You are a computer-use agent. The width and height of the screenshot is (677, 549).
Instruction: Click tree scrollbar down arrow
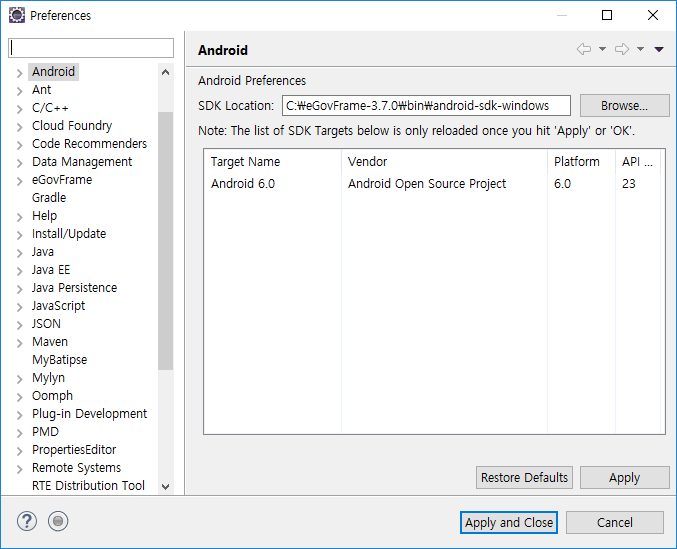pos(165,486)
